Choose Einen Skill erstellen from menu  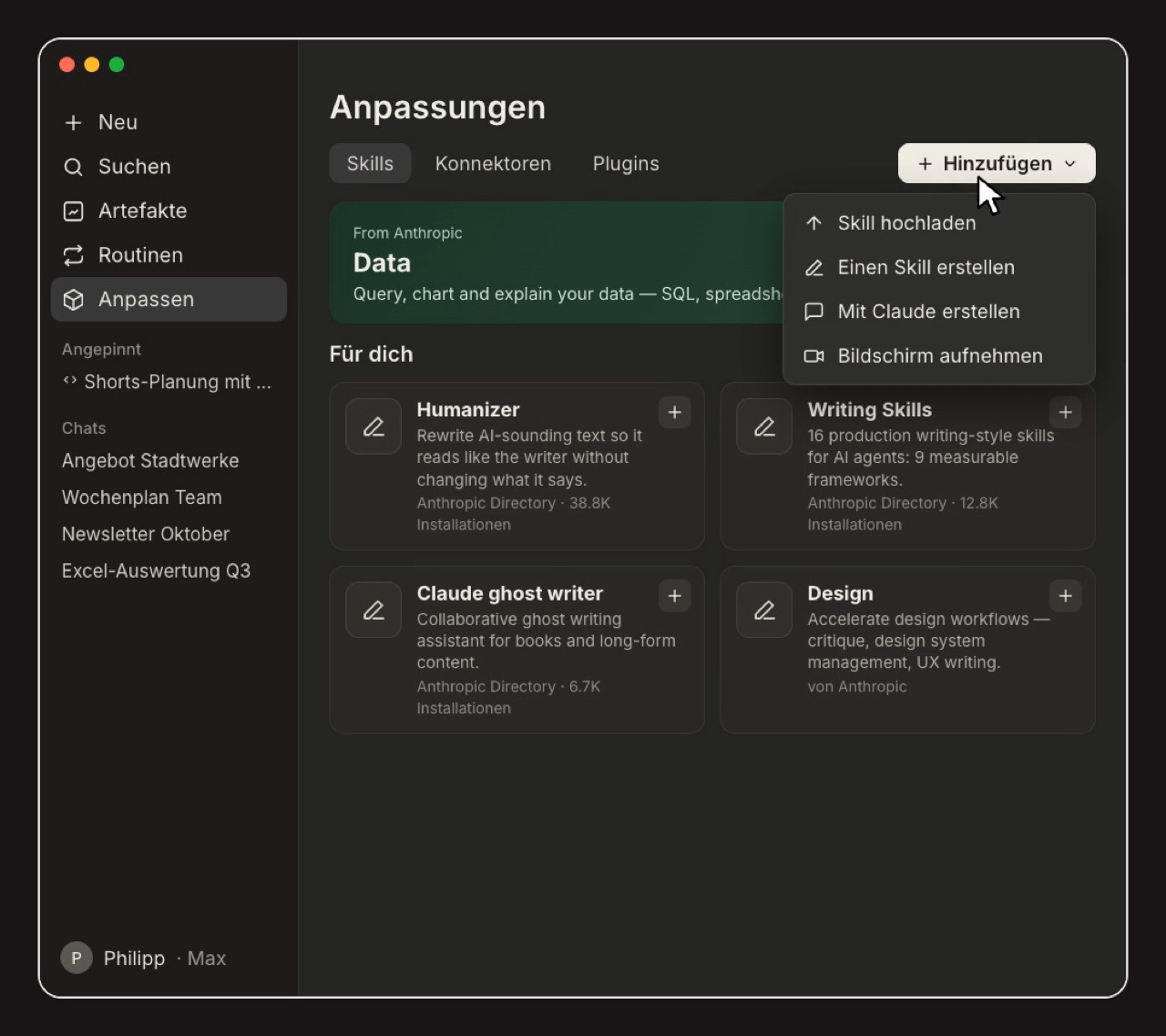tap(939, 268)
